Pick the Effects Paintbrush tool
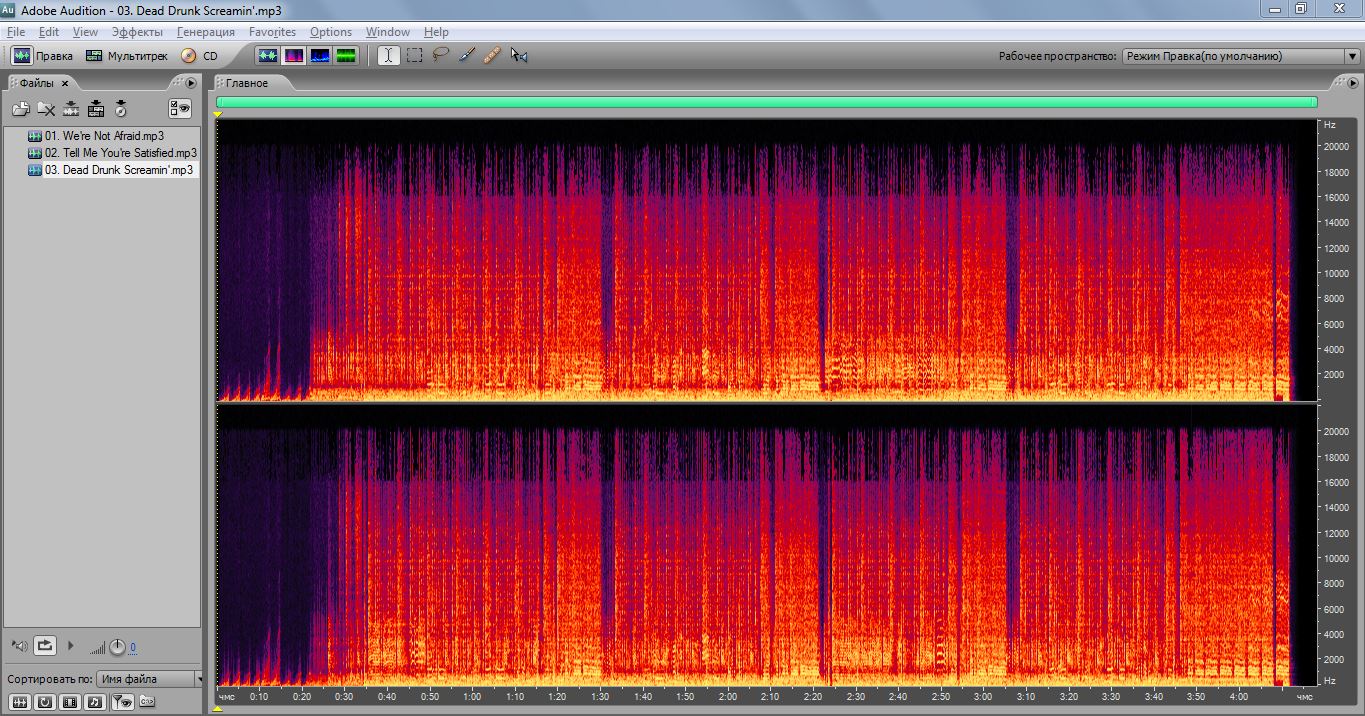Viewport: 1365px width, 716px height. pyautogui.click(x=466, y=56)
